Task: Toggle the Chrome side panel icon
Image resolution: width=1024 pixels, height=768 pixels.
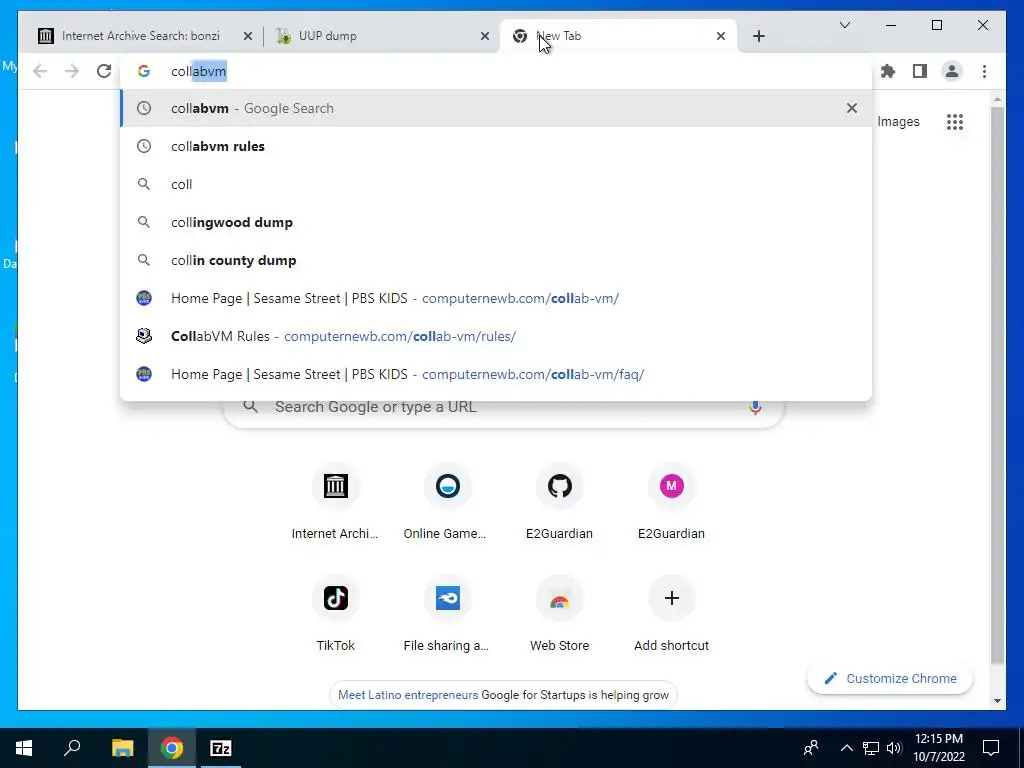Action: click(920, 71)
